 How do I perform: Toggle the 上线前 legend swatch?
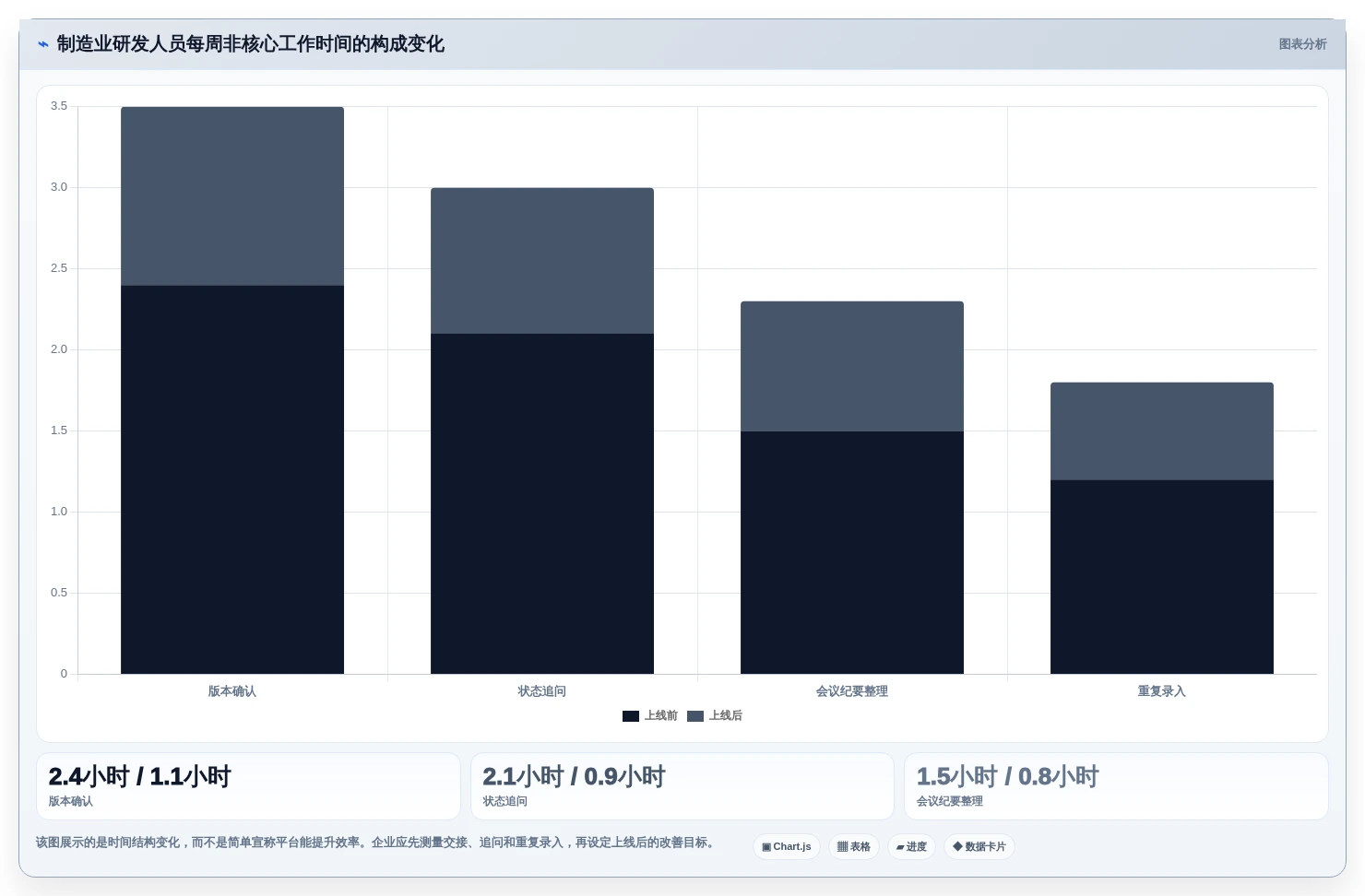pos(631,716)
